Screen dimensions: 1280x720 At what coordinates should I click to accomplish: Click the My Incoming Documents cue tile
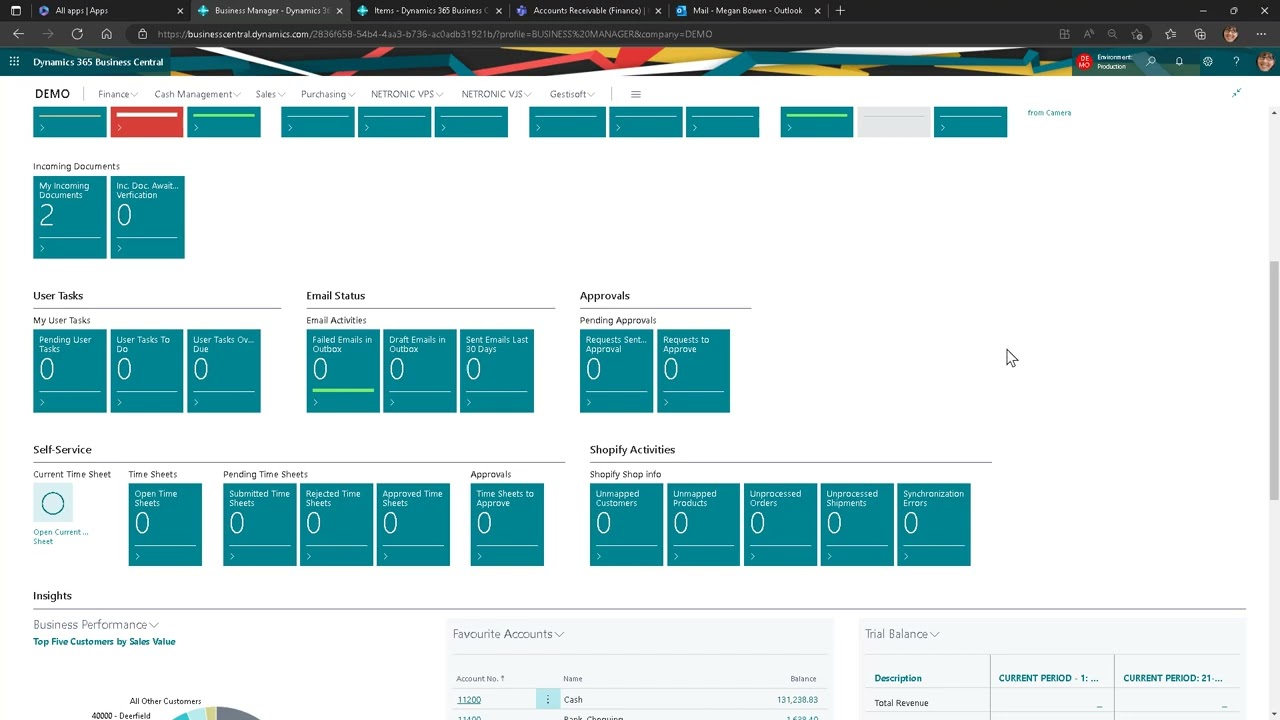69,216
